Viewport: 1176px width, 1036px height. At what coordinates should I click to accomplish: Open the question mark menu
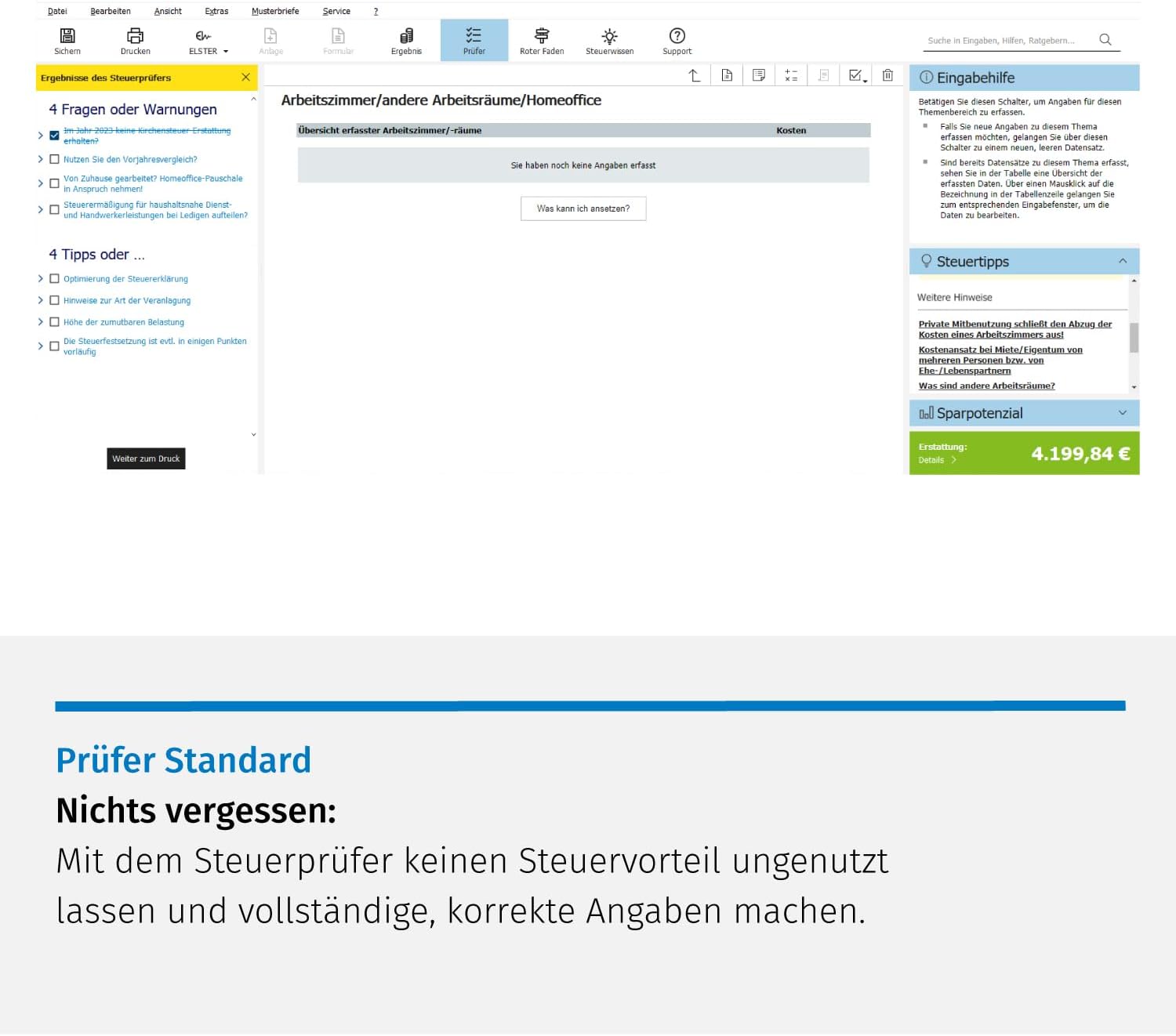(376, 11)
